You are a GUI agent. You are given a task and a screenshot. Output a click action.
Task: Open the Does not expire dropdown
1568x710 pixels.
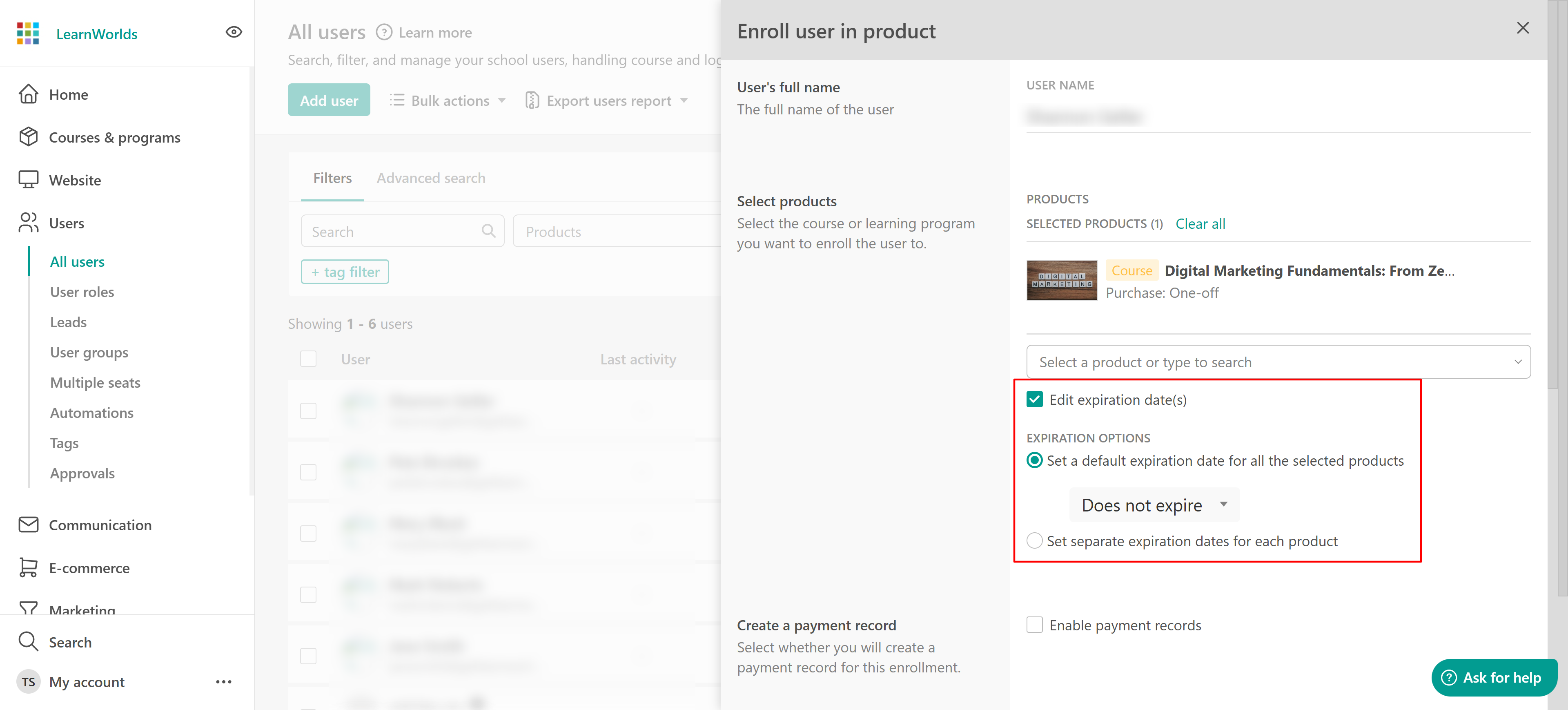point(1154,505)
